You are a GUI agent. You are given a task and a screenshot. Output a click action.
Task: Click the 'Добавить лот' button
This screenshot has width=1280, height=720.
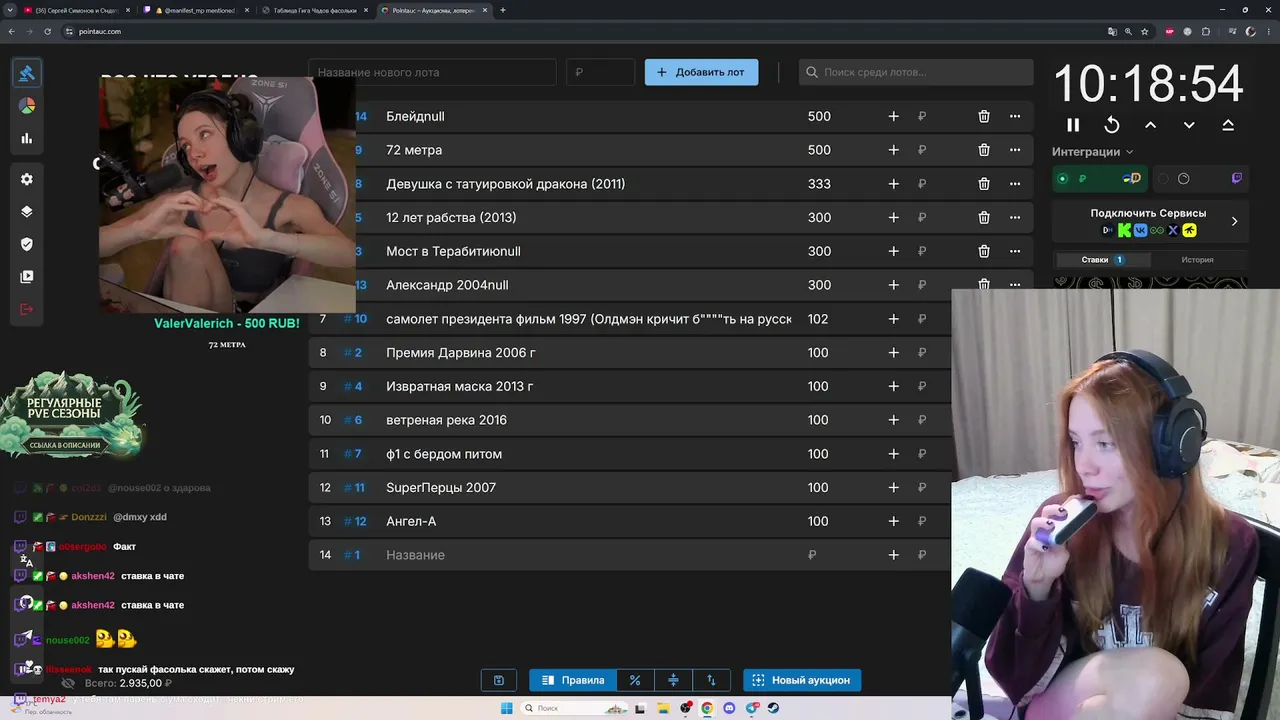pyautogui.click(x=701, y=72)
